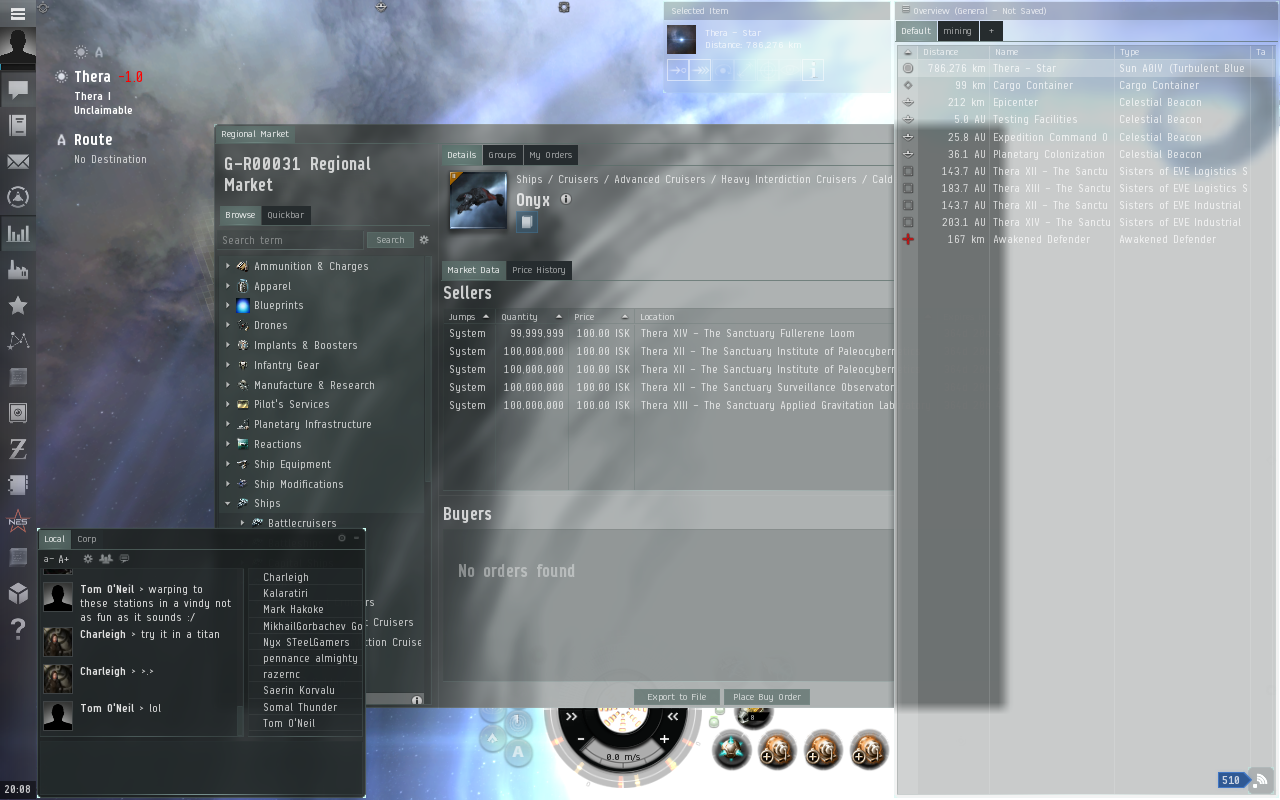
Task: Expand Implants & Boosters market group
Action: tap(228, 345)
